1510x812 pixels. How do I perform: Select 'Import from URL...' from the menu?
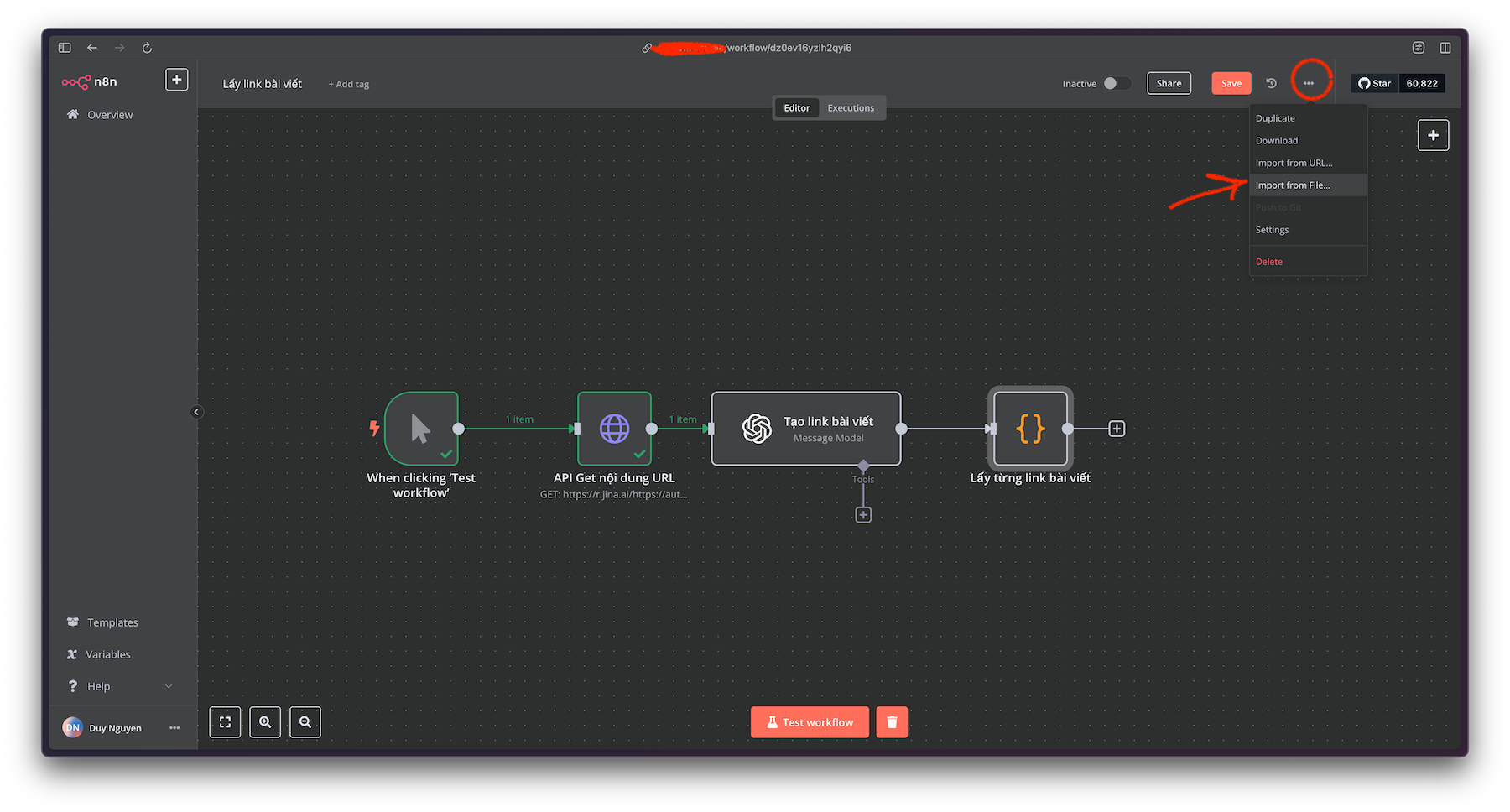pyautogui.click(x=1294, y=163)
